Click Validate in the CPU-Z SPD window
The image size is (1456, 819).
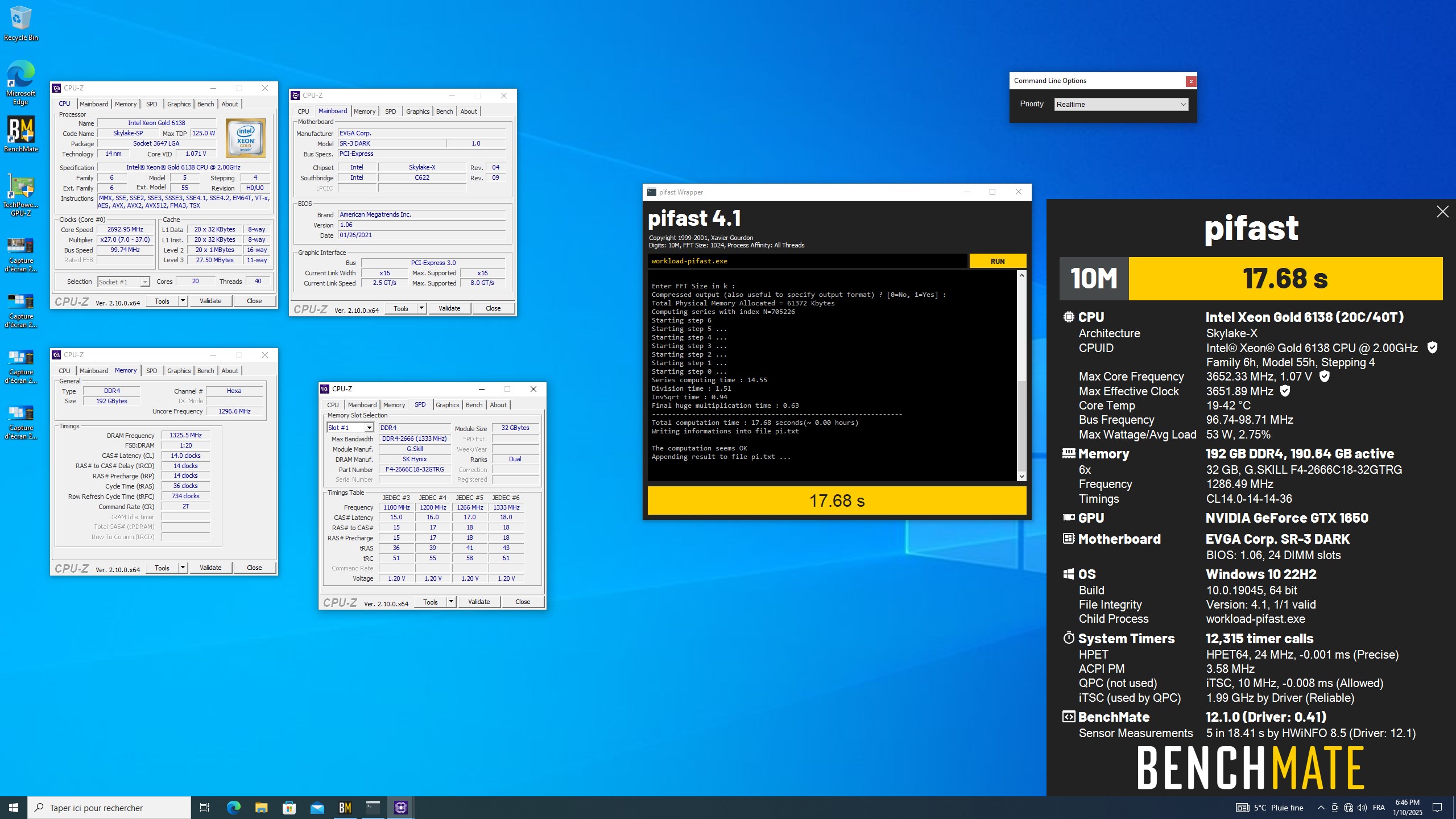click(479, 602)
